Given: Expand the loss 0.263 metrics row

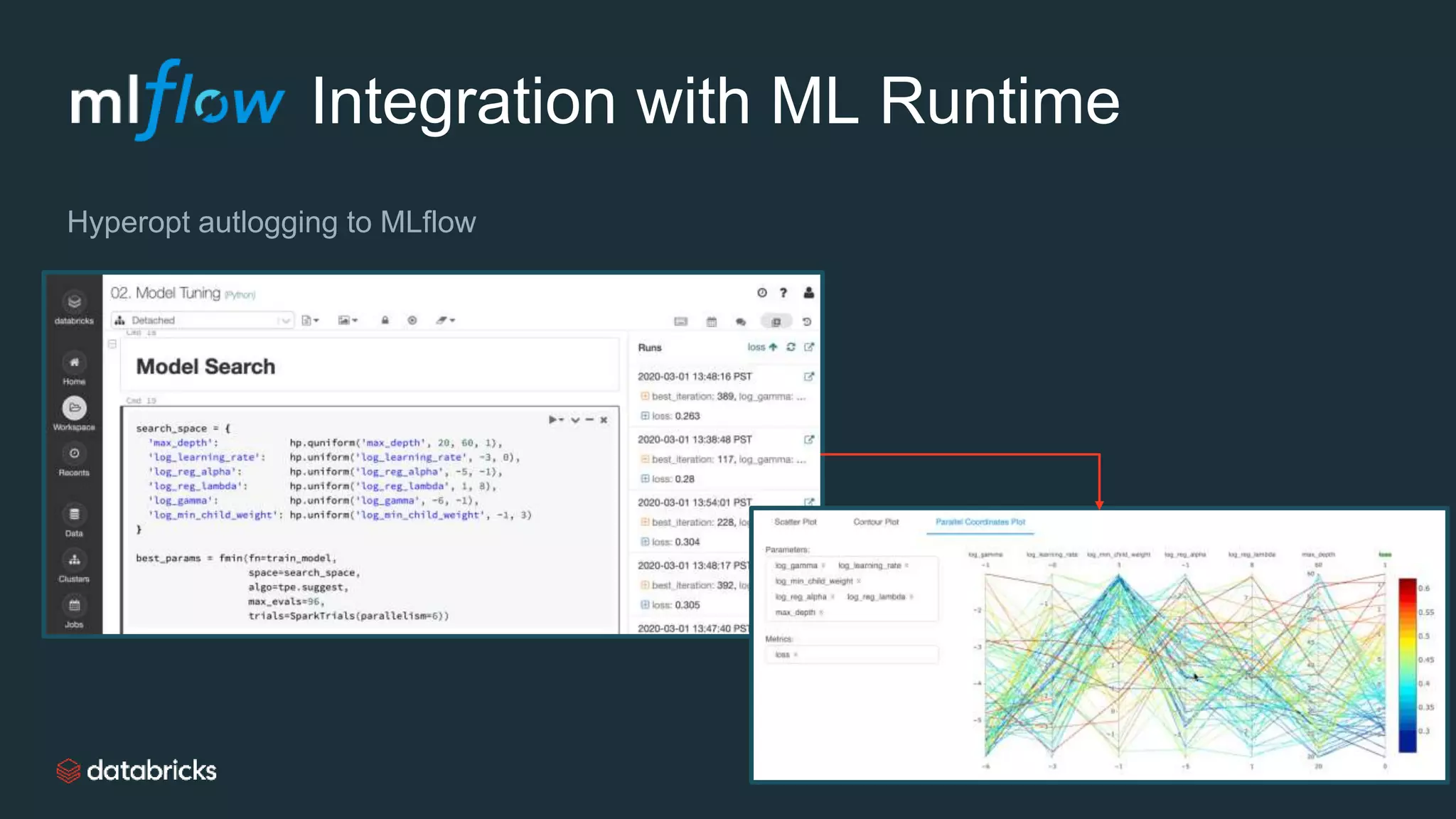Looking at the screenshot, I should tap(645, 416).
